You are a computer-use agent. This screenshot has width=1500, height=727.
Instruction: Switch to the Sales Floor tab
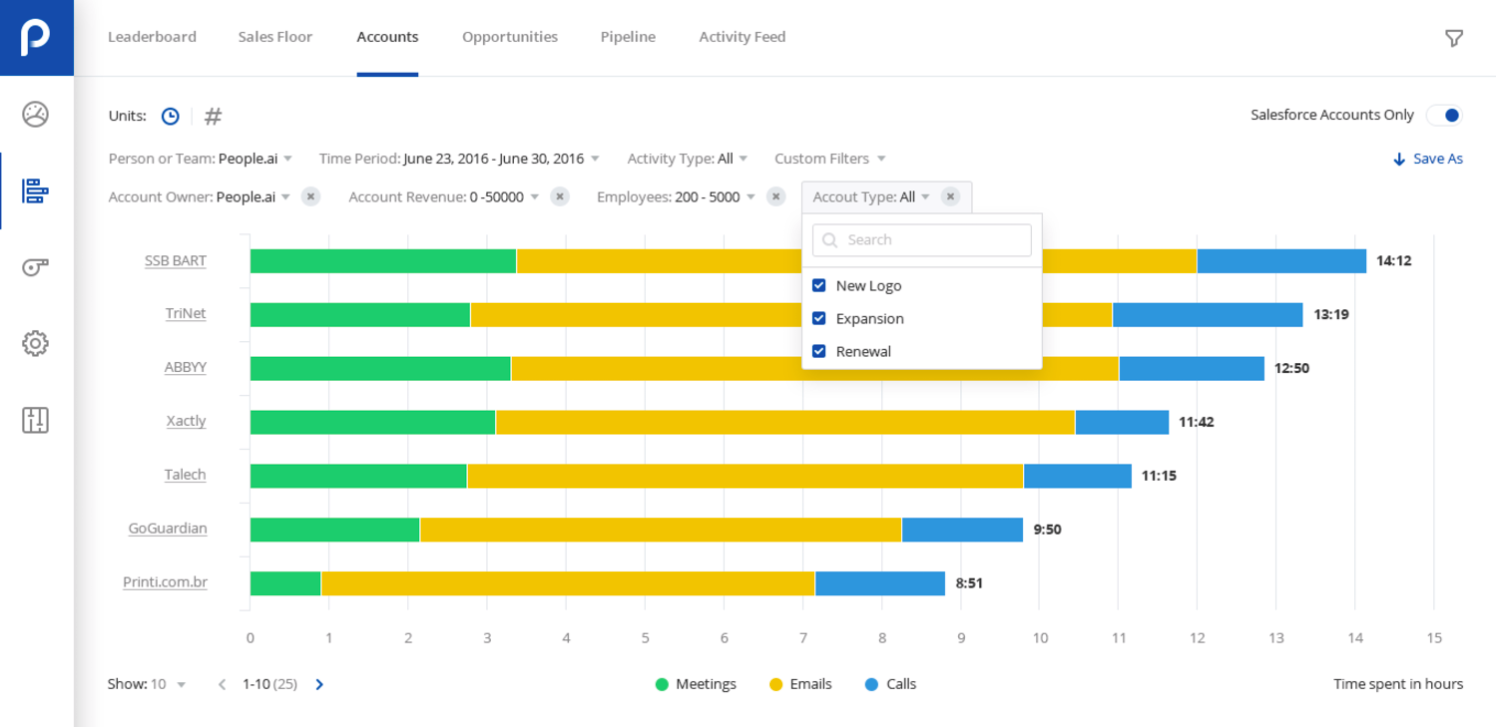click(x=275, y=37)
